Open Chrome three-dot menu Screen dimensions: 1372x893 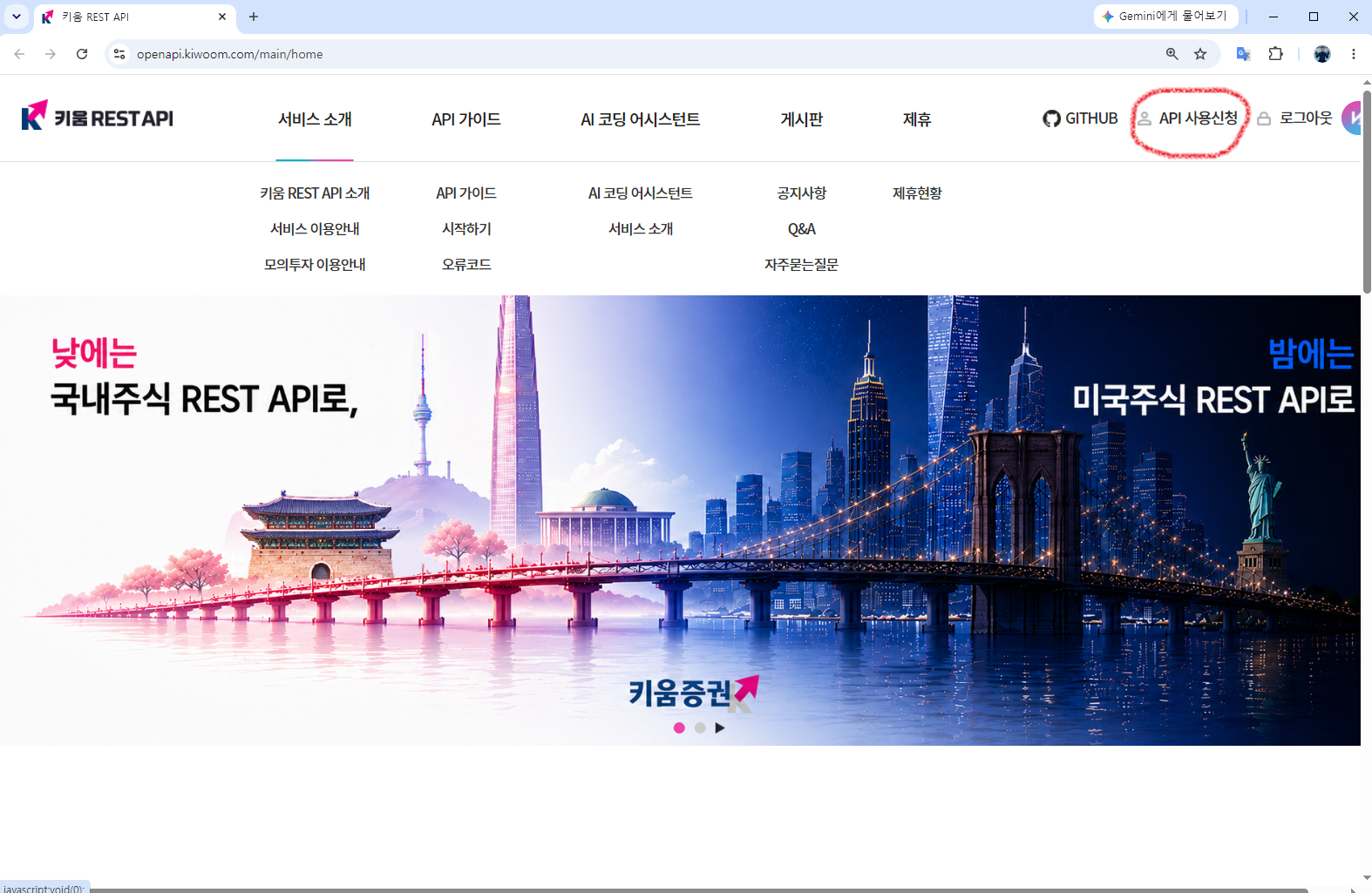1354,54
